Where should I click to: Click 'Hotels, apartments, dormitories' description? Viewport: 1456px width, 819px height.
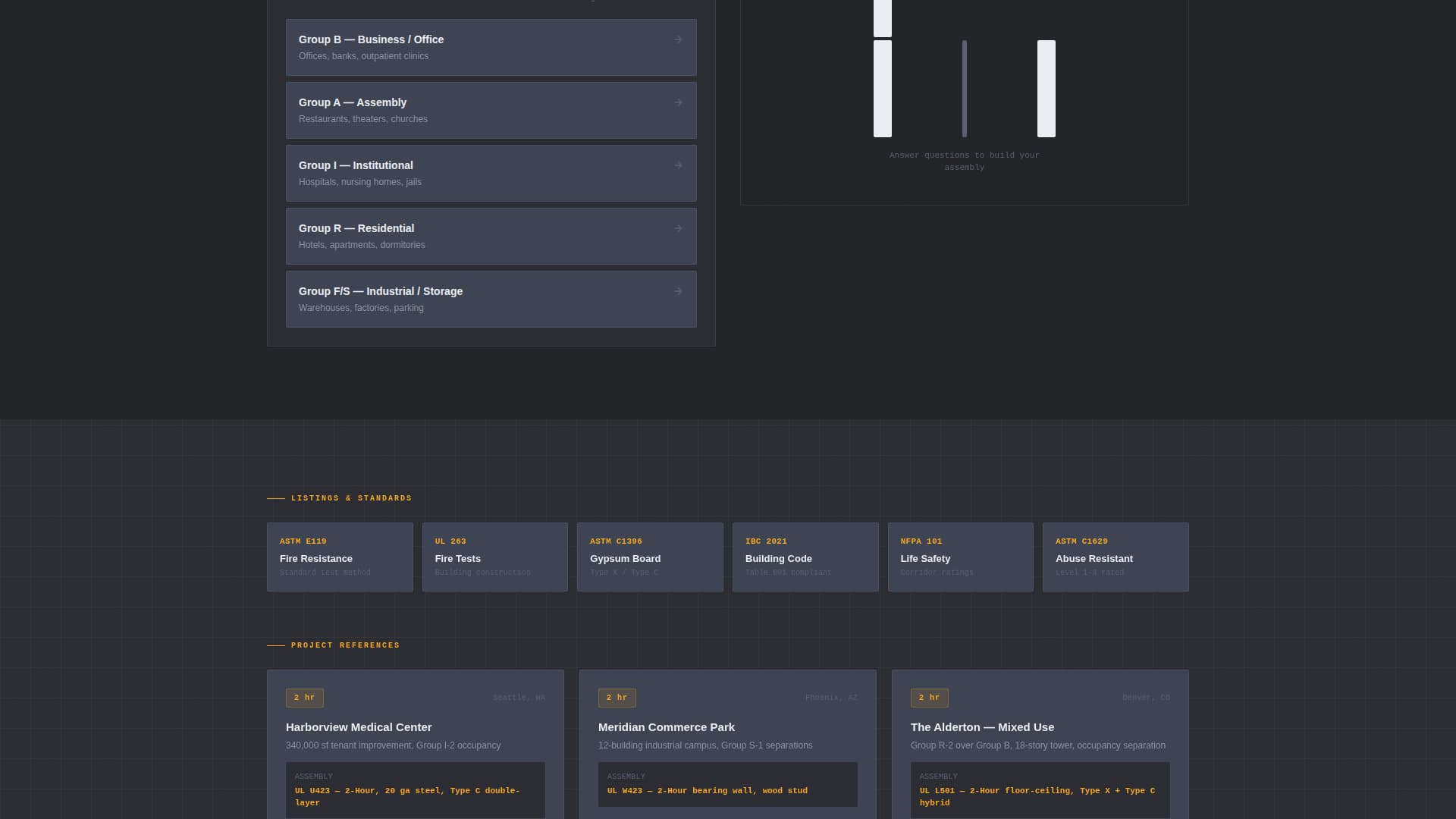click(362, 245)
